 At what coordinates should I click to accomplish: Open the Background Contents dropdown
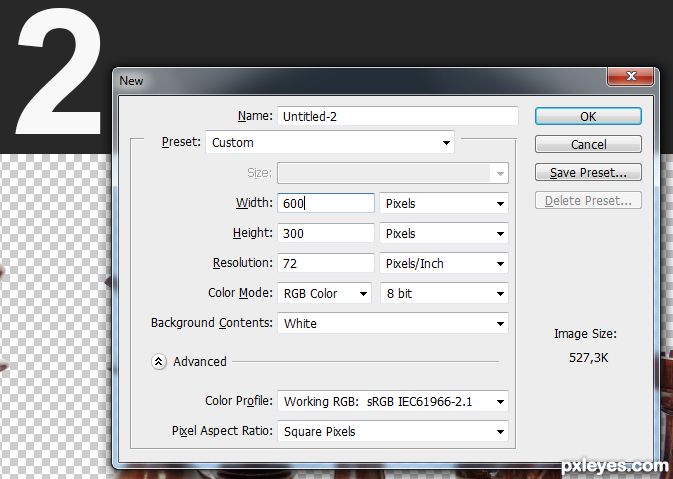pyautogui.click(x=393, y=323)
